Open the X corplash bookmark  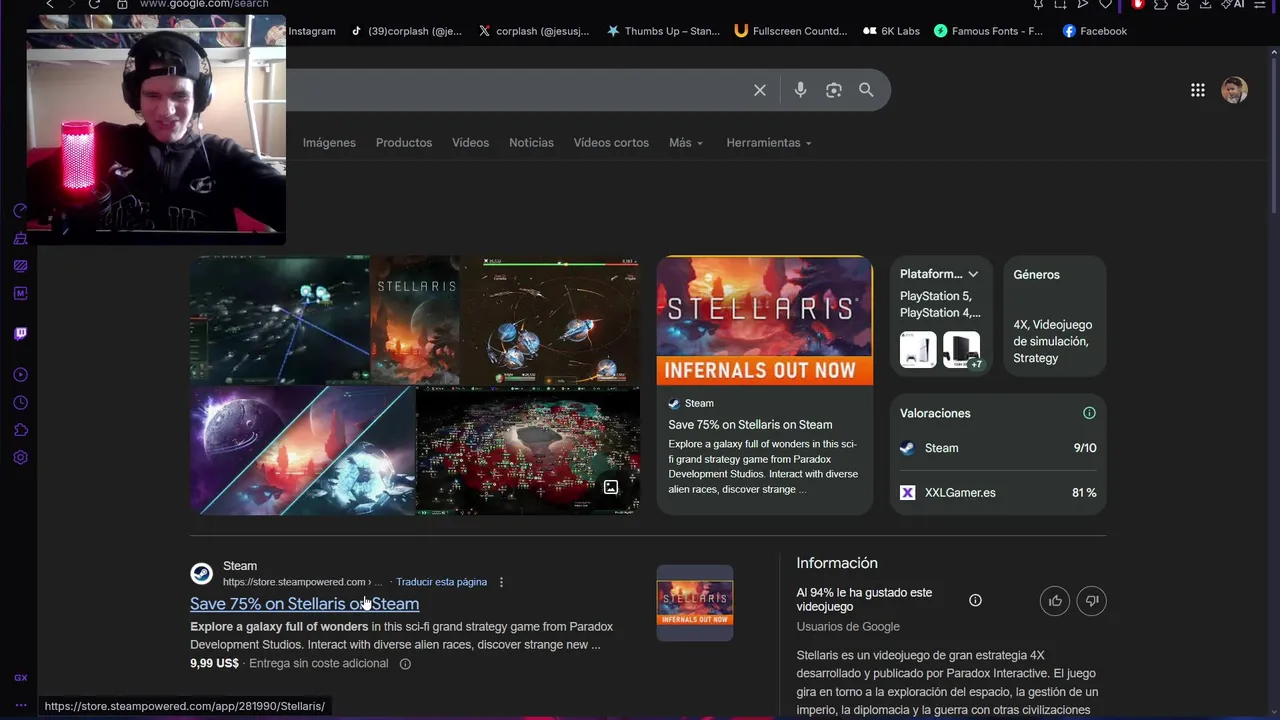click(x=534, y=31)
